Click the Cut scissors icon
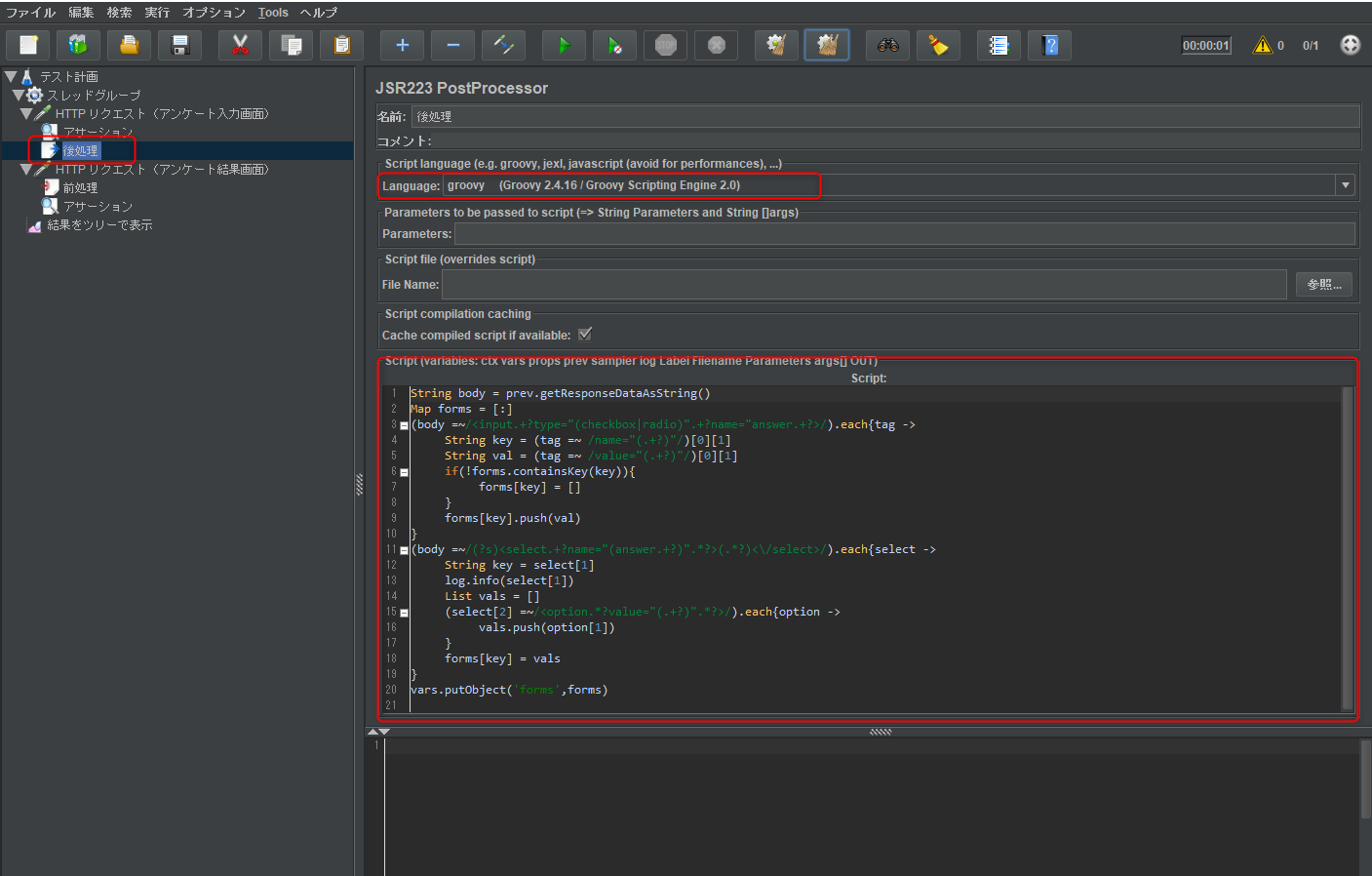This screenshot has width=1372, height=876. [240, 45]
